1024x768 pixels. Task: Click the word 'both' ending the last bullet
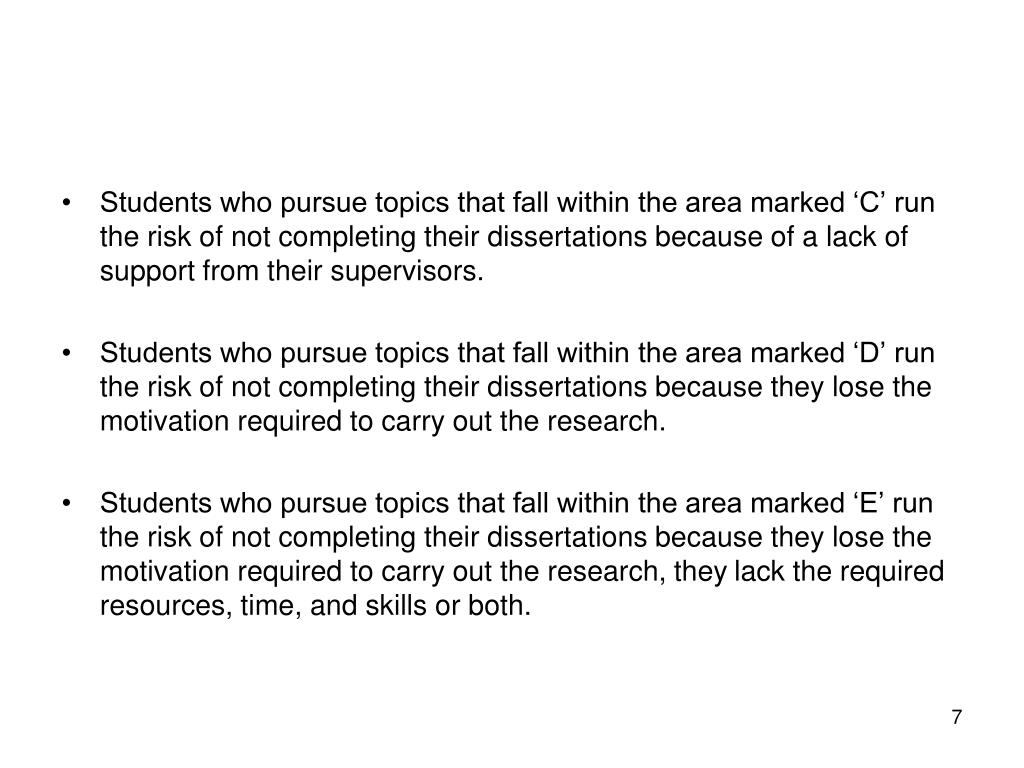500,605
